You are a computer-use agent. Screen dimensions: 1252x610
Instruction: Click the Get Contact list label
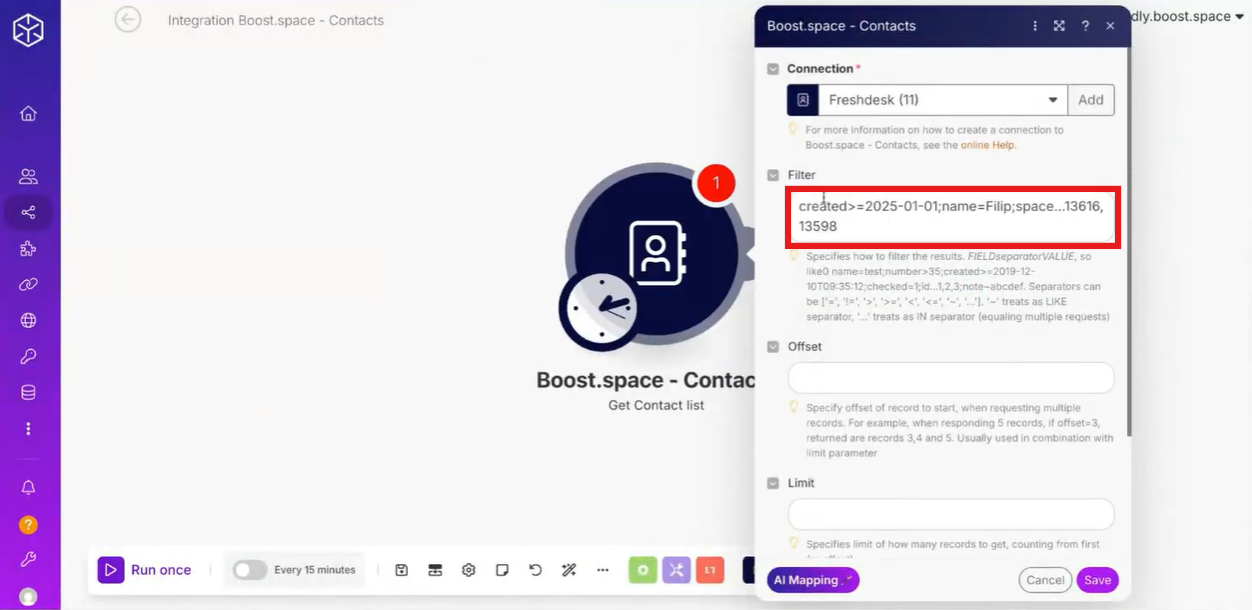(656, 405)
